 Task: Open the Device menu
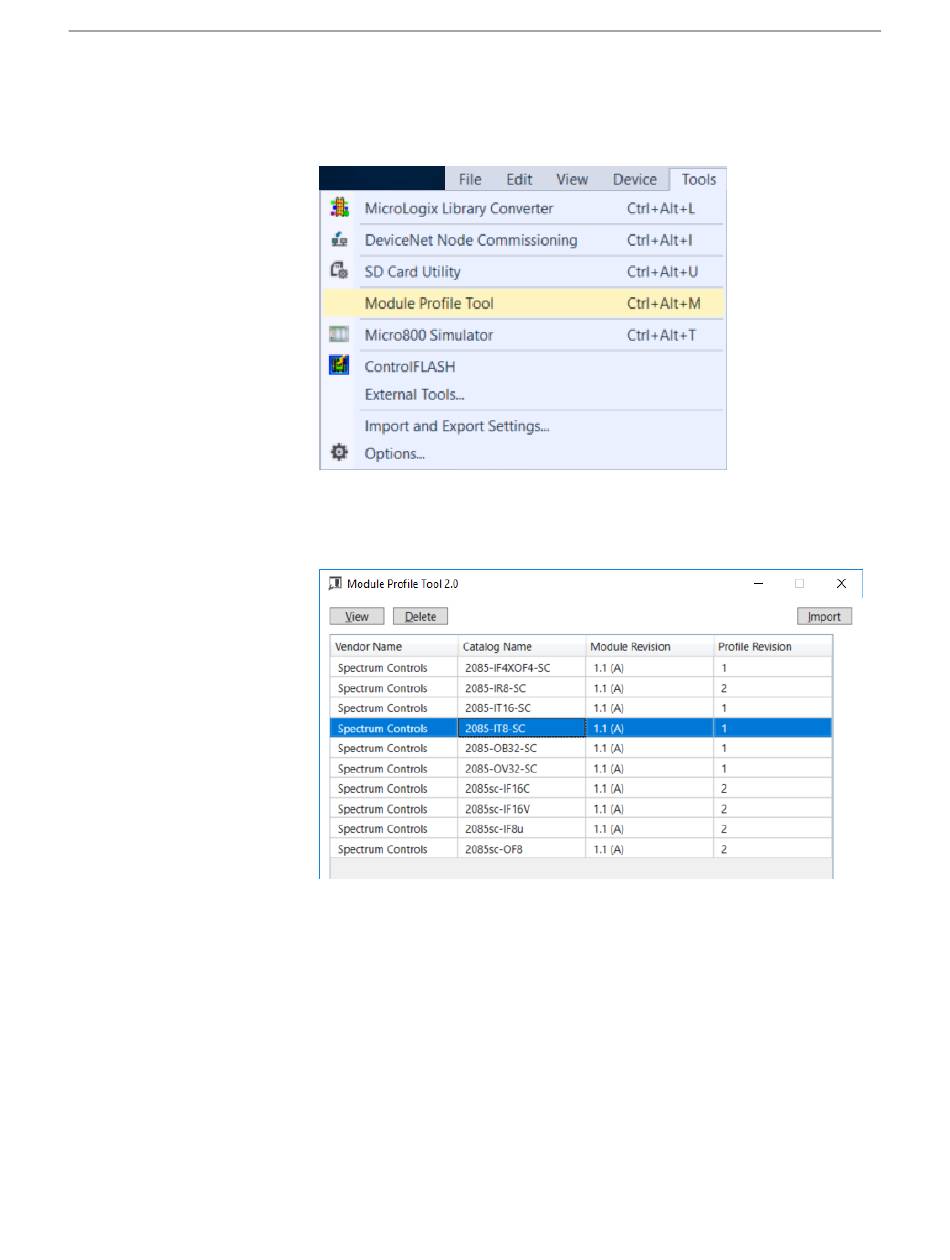[x=635, y=179]
